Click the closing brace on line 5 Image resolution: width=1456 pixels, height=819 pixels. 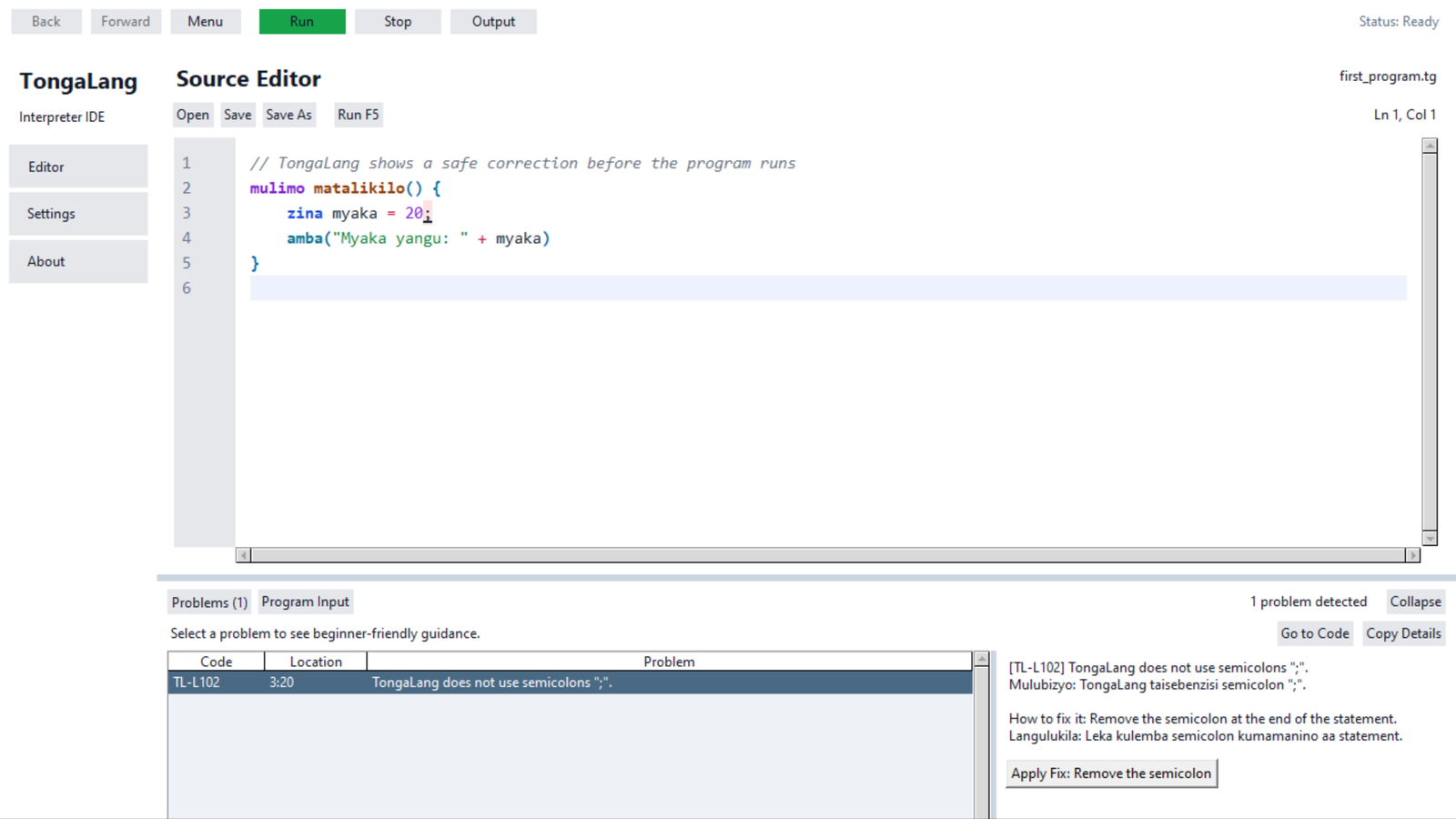pyautogui.click(x=255, y=263)
